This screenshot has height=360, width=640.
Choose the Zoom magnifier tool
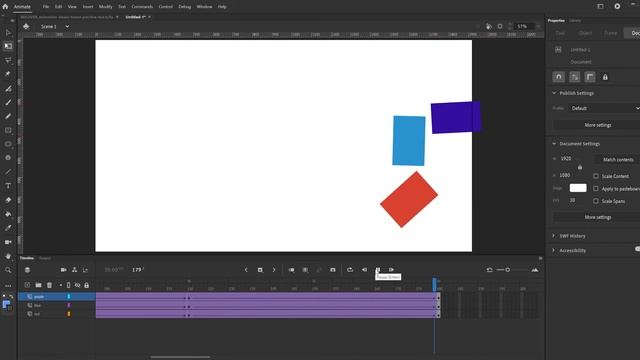[8, 270]
